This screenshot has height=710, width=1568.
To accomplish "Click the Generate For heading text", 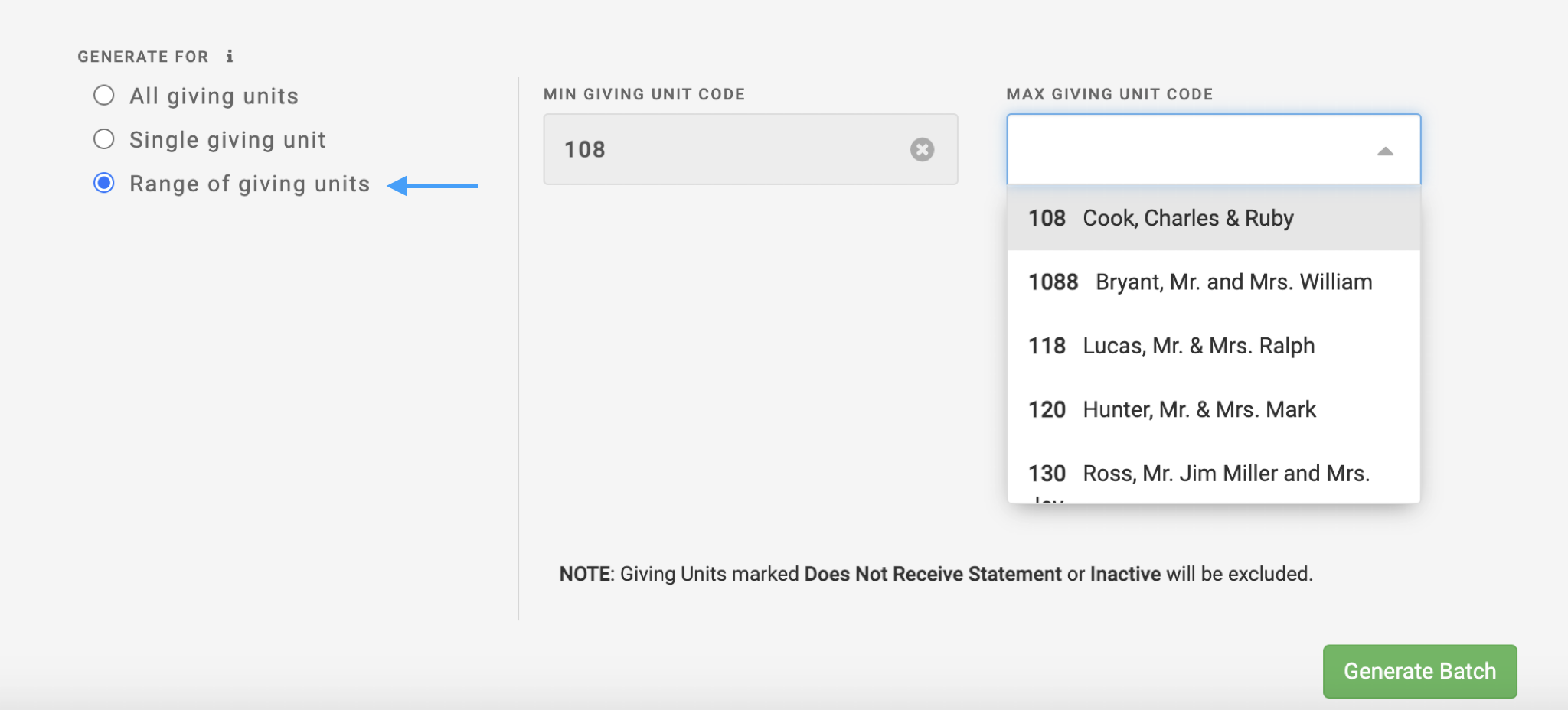I will pyautogui.click(x=143, y=57).
